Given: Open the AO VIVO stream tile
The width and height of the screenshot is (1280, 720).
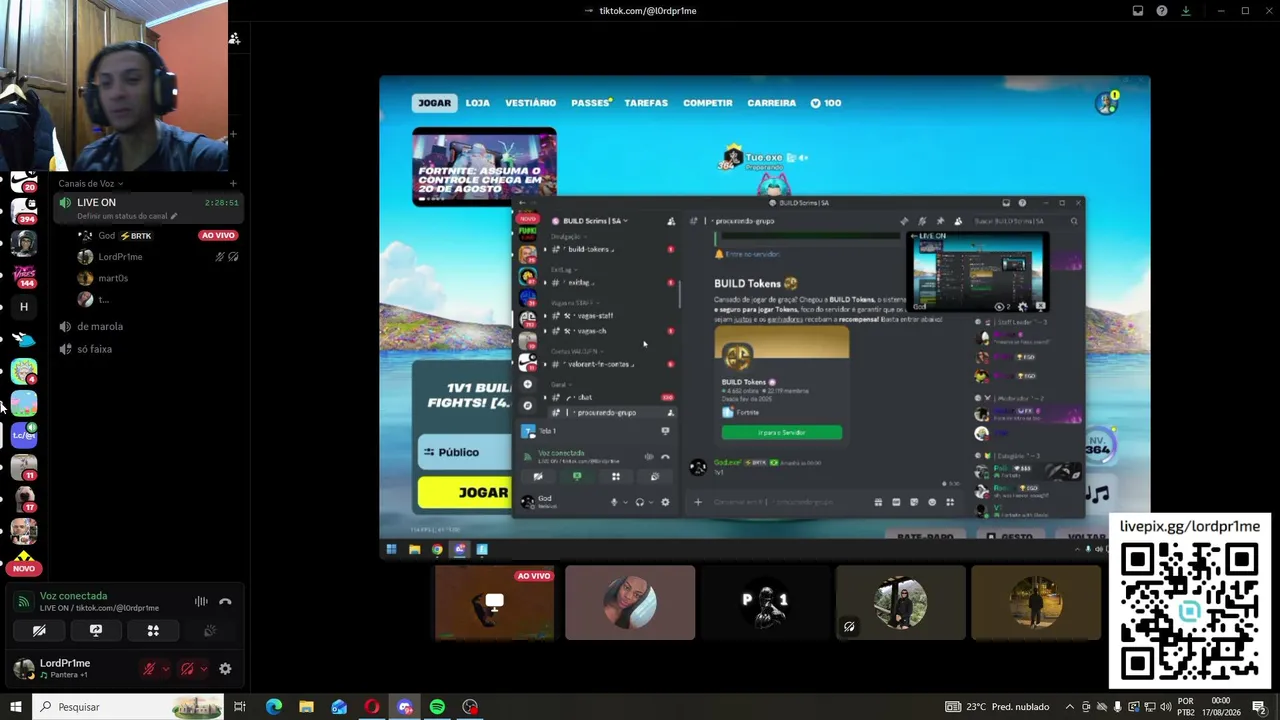Looking at the screenshot, I should point(494,602).
